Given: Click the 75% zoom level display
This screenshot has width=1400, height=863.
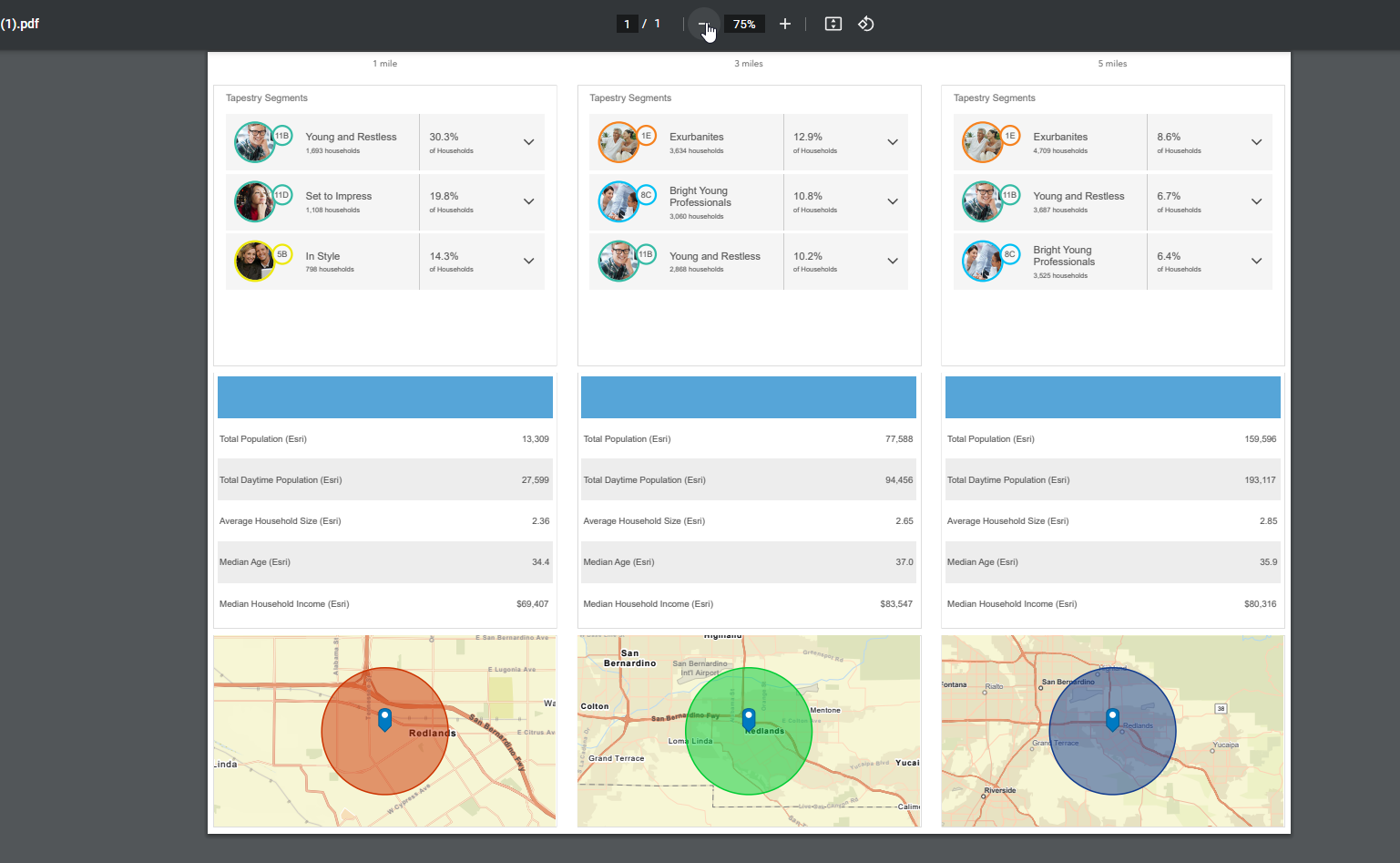Looking at the screenshot, I should point(743,24).
